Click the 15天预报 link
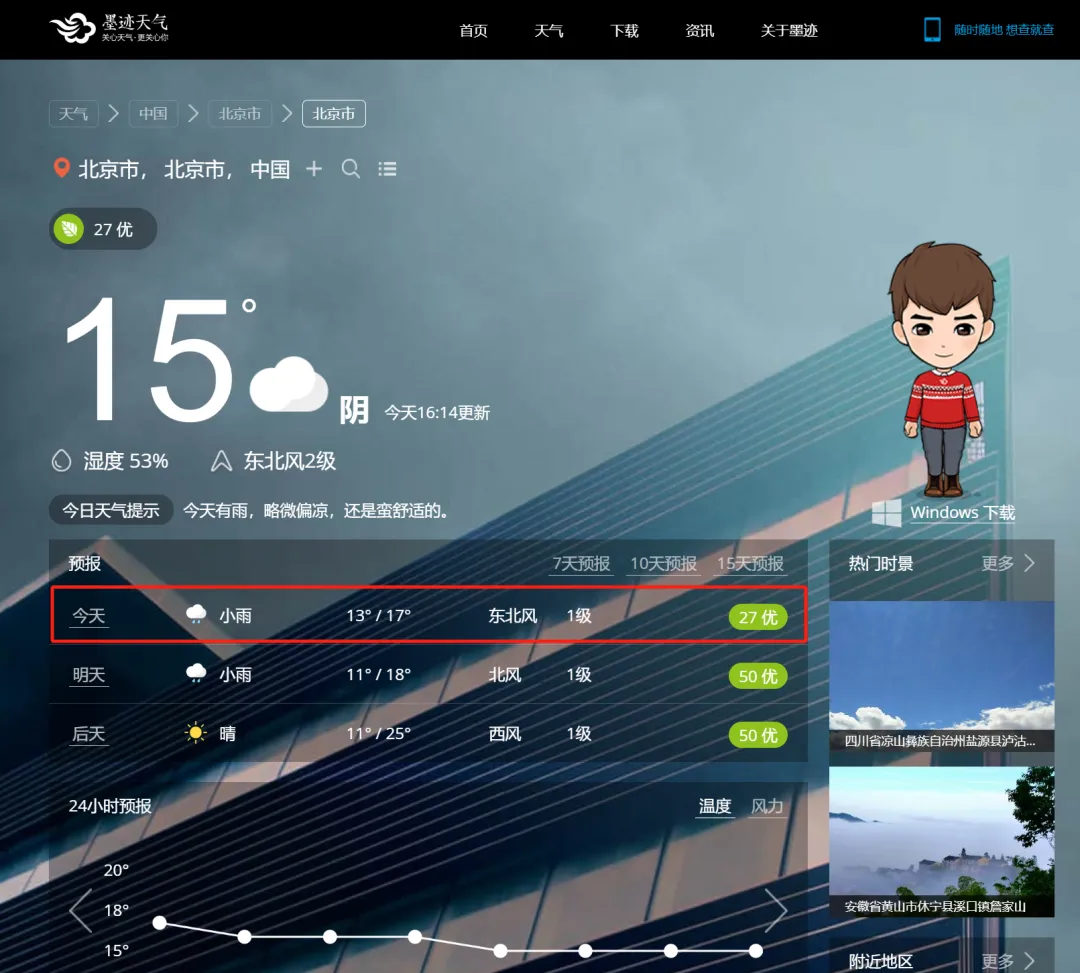 [x=750, y=564]
